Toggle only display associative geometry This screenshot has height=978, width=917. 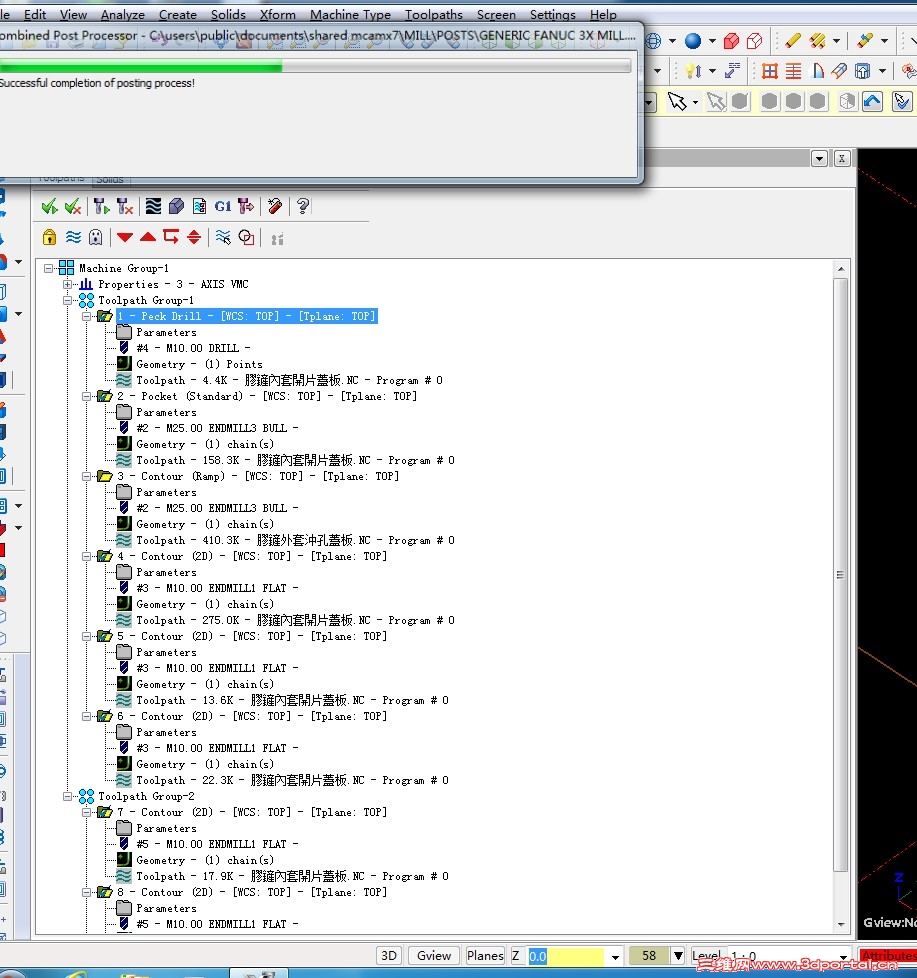coord(246,238)
